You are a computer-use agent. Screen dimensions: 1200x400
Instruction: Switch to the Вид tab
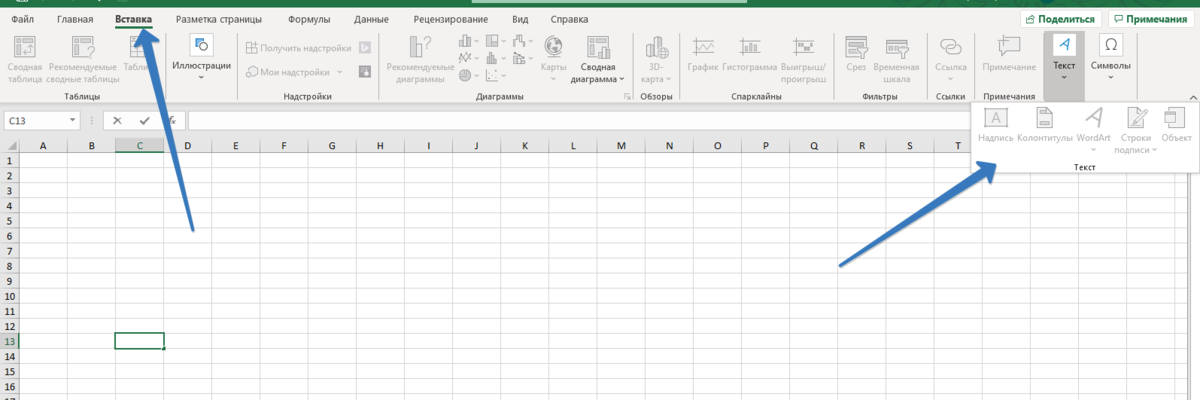point(520,19)
